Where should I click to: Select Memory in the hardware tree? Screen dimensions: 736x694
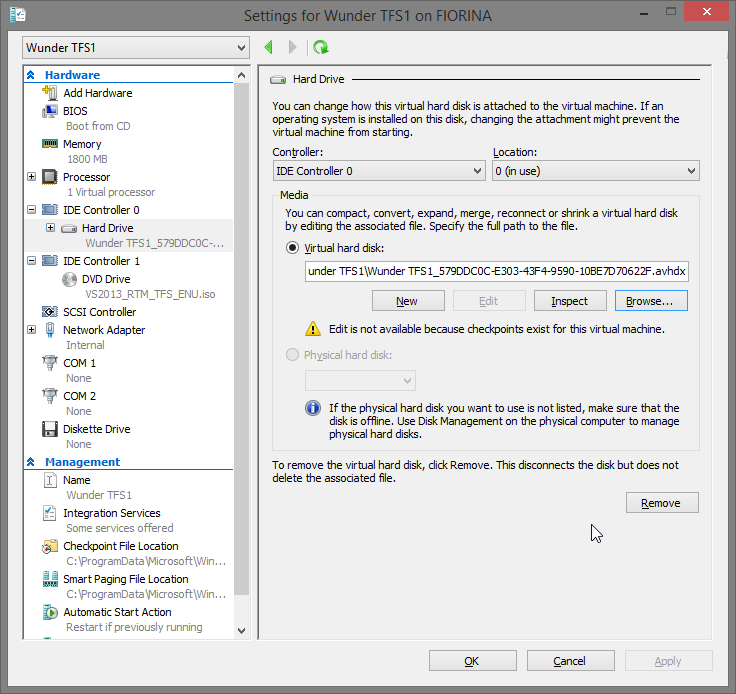(82, 144)
